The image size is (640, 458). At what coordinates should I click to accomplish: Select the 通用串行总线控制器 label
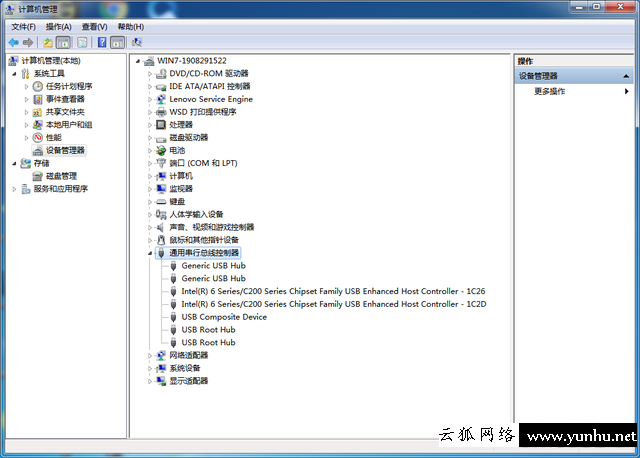[x=204, y=253]
